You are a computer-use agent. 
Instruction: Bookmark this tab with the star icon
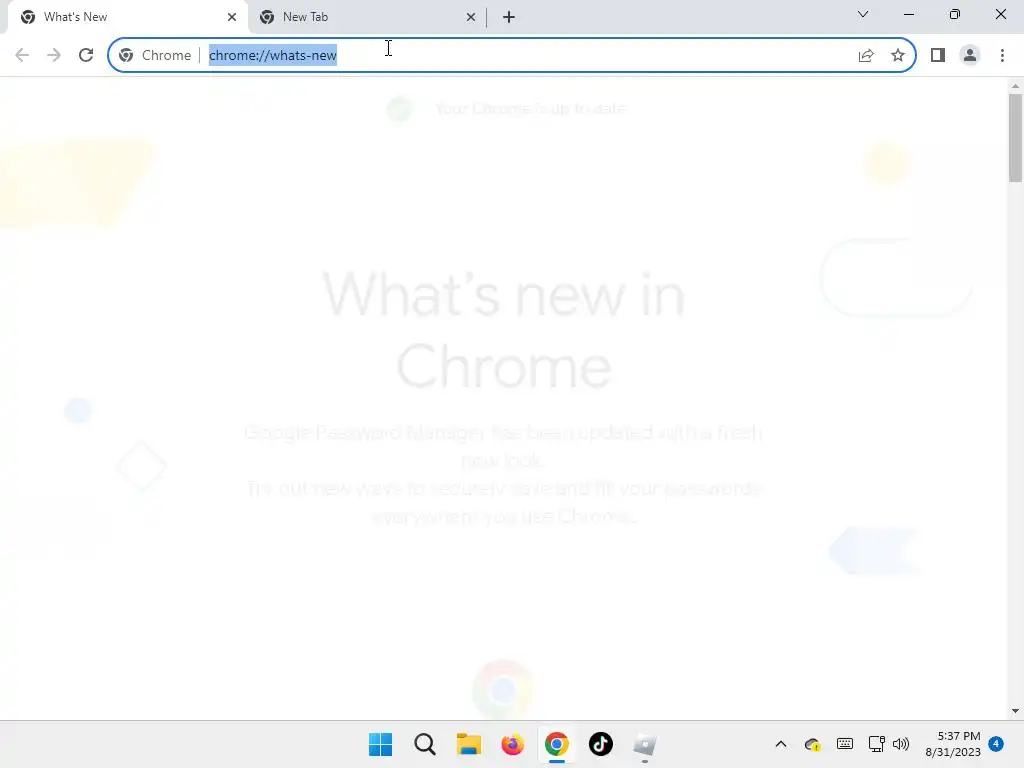coord(898,56)
